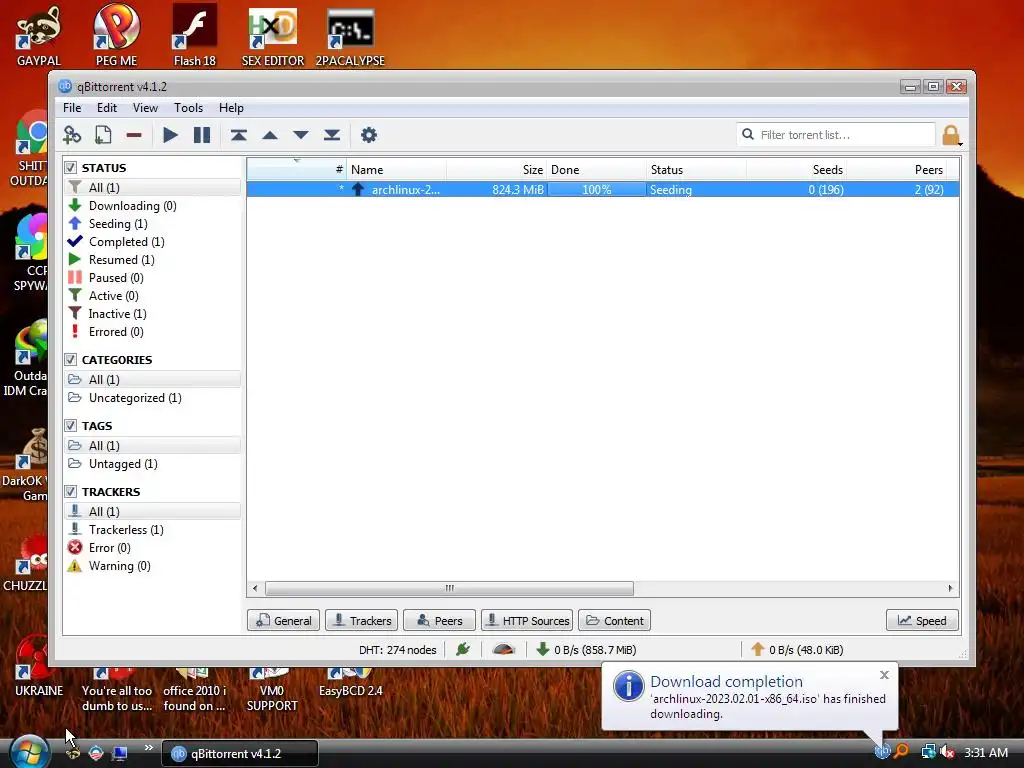Sort torrents by Size column header

(x=496, y=170)
